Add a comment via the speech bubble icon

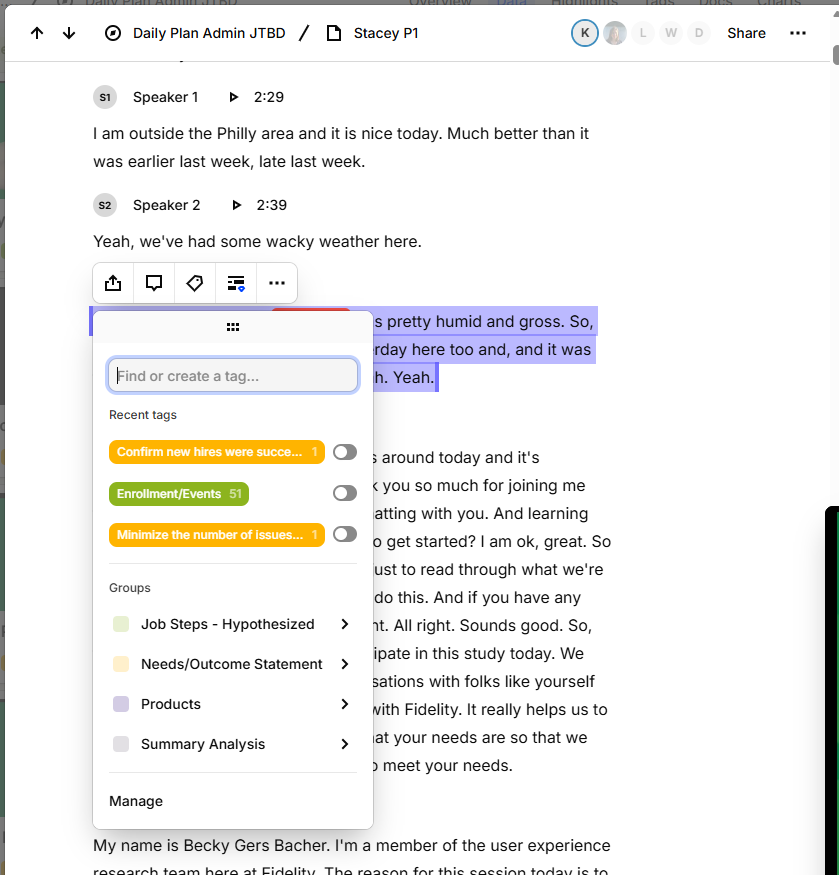154,283
